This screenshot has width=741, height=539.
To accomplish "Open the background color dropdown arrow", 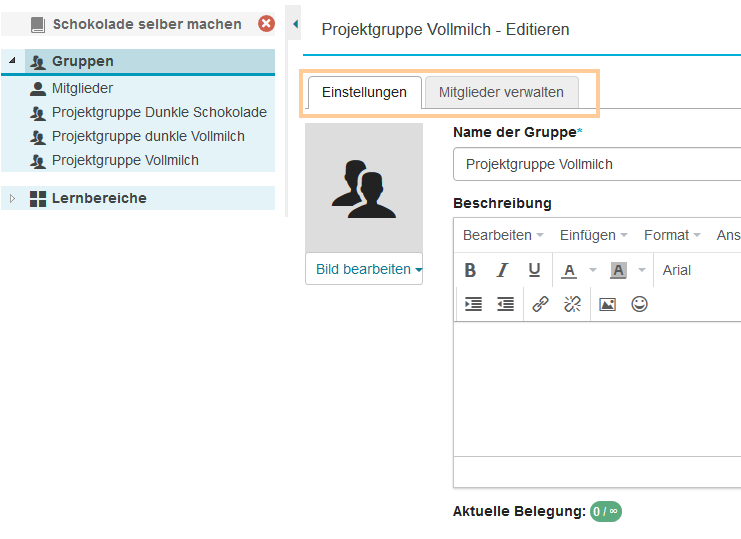I will (x=642, y=270).
